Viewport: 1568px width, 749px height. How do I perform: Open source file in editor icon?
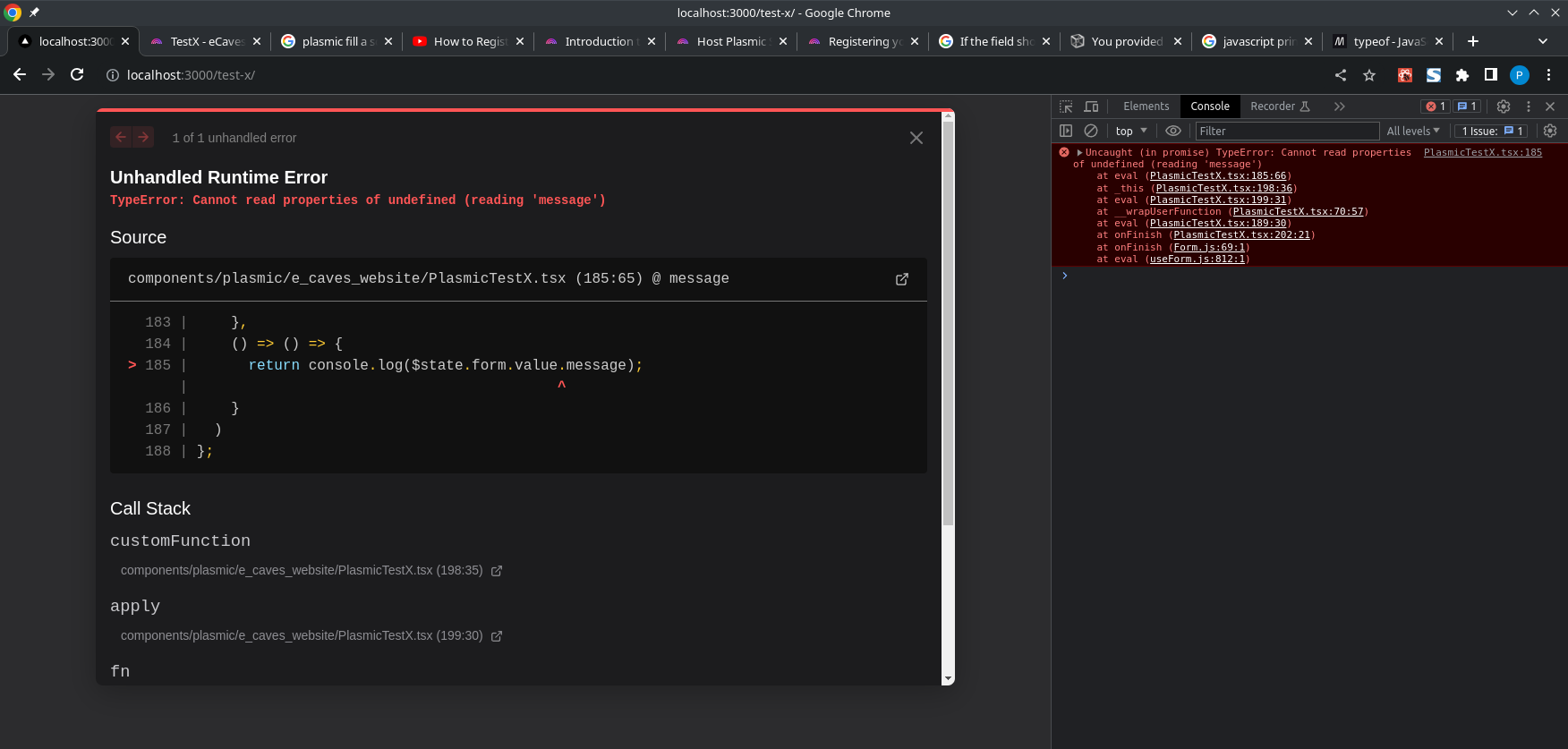(x=902, y=279)
